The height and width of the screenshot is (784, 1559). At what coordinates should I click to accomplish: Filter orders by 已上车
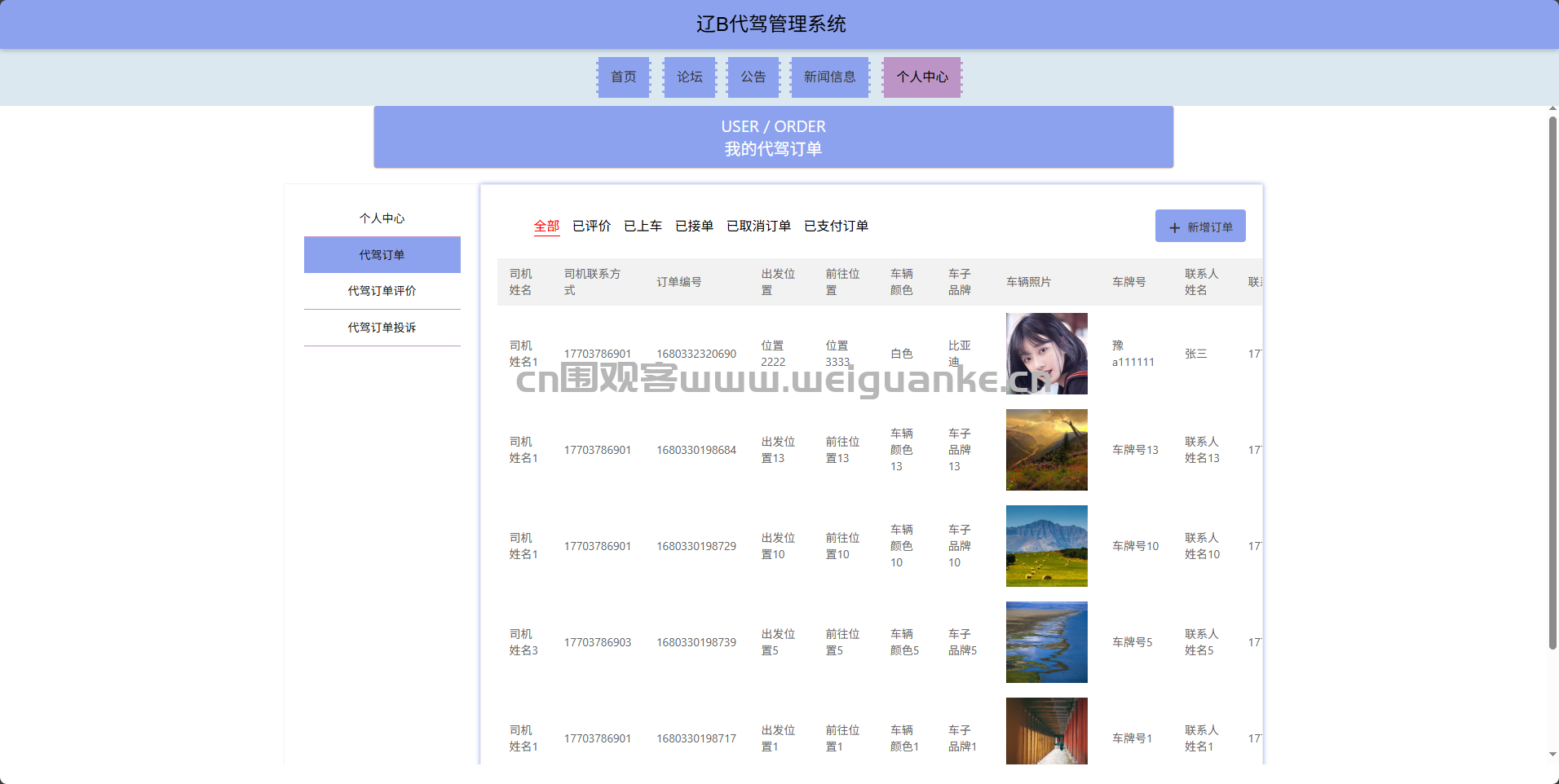(x=643, y=226)
